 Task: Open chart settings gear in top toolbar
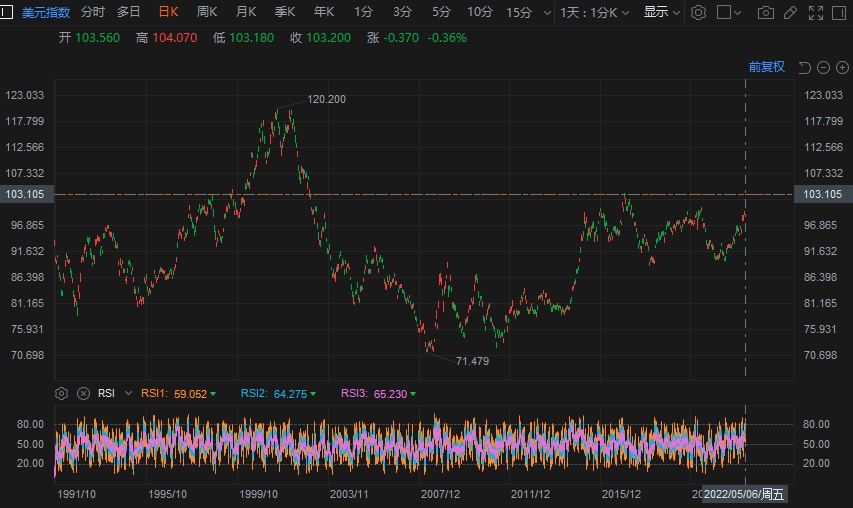pos(699,12)
